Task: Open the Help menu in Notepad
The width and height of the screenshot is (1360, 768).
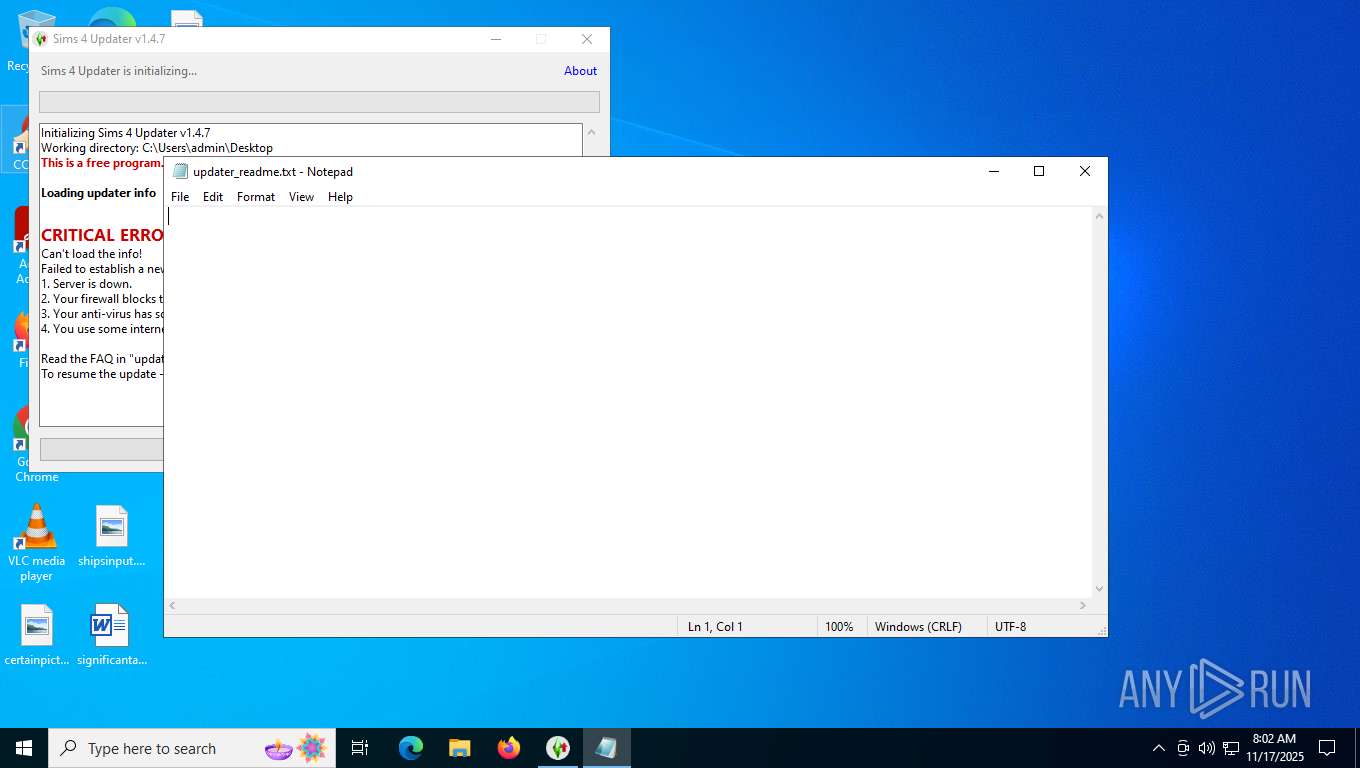Action: pos(340,197)
